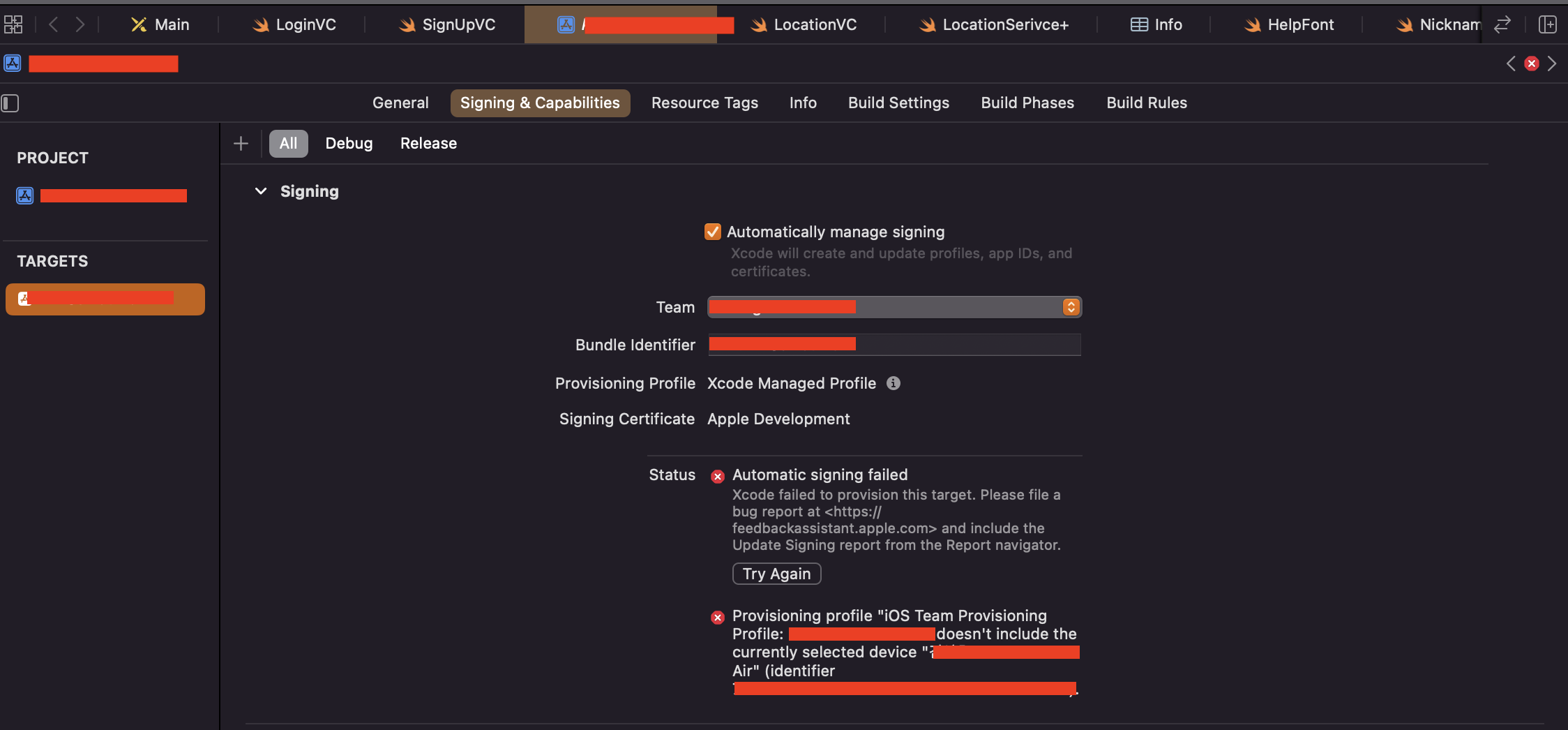Select the Debug configuration filter

pos(349,143)
